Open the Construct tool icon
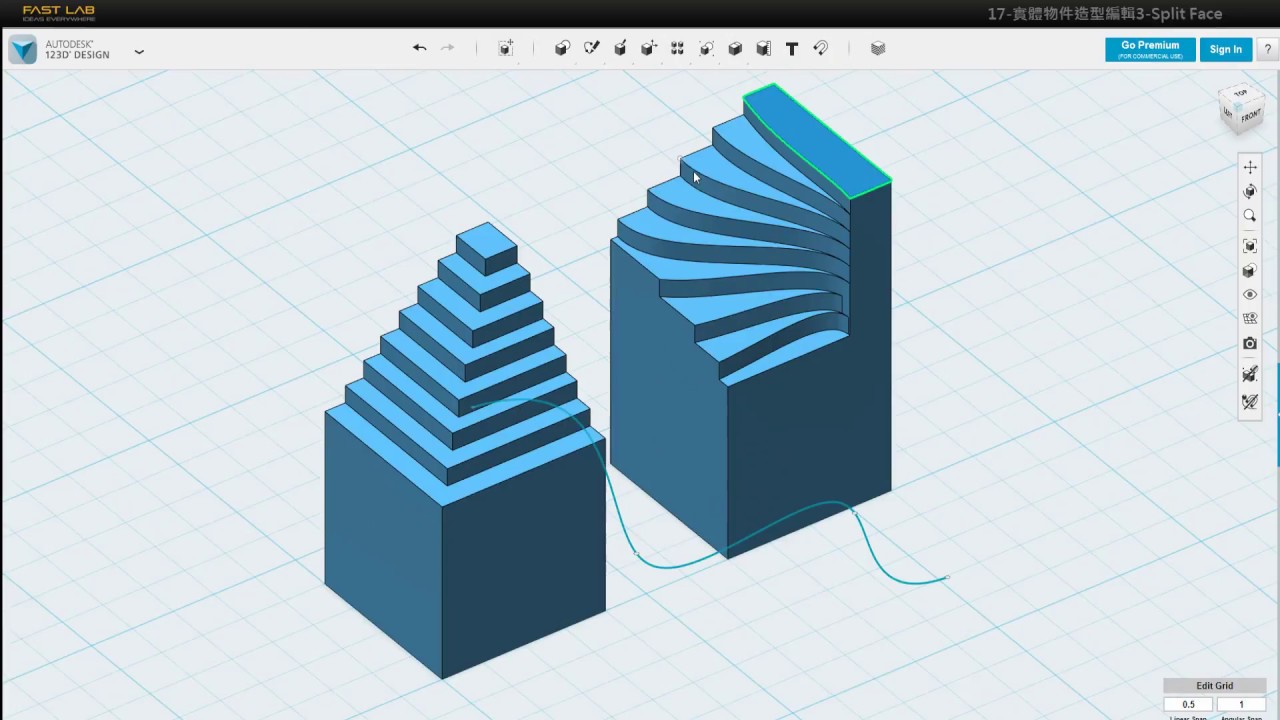Image resolution: width=1280 pixels, height=720 pixels. tap(620, 48)
